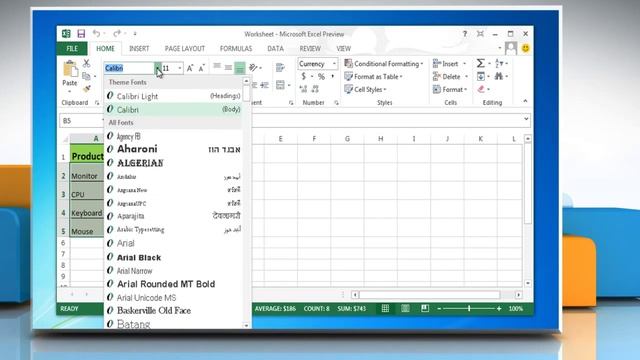
Task: Click the zoom in plus button
Action: pos(499,309)
